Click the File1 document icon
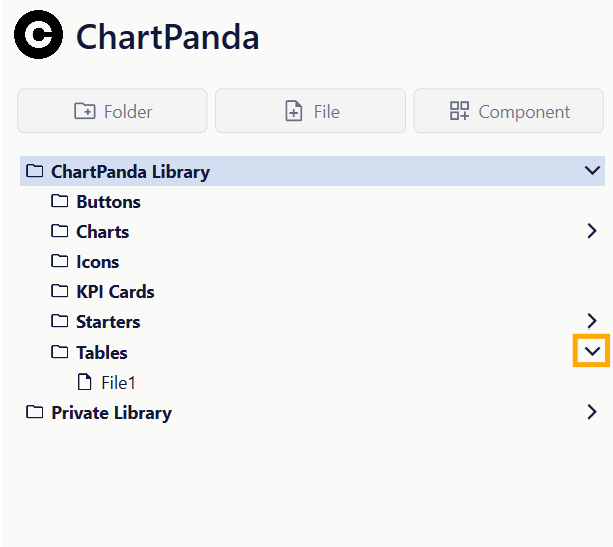The image size is (613, 547). [85, 382]
